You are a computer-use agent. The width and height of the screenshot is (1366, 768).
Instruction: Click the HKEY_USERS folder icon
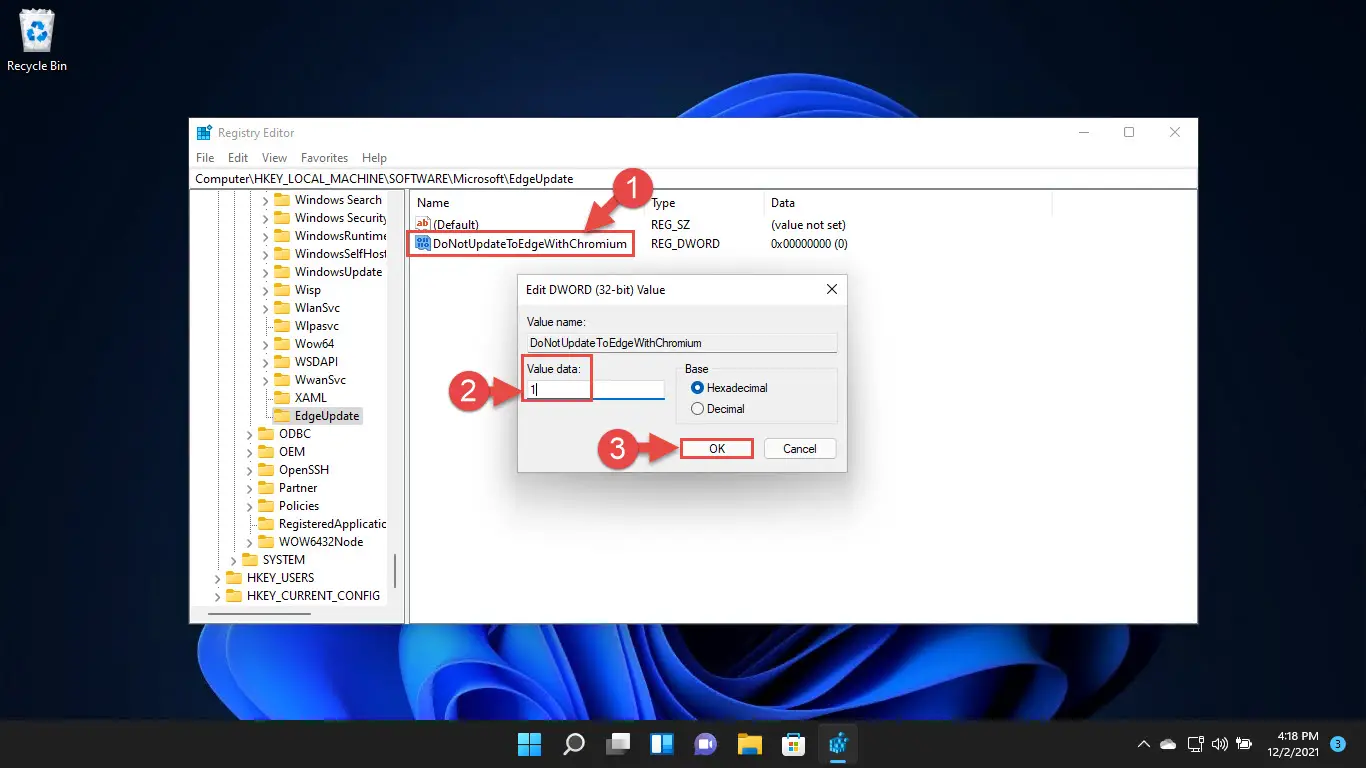pyautogui.click(x=234, y=578)
